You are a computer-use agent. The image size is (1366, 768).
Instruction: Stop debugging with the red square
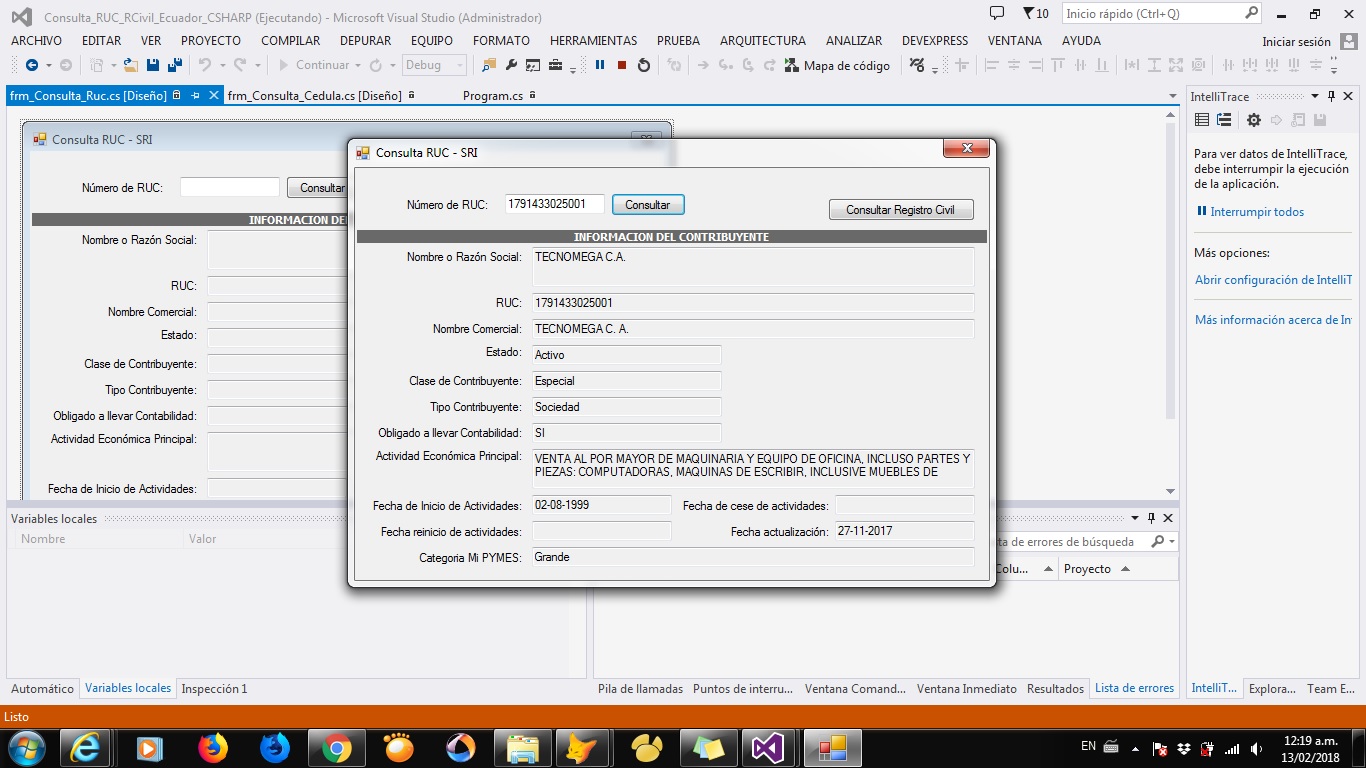(x=622, y=65)
